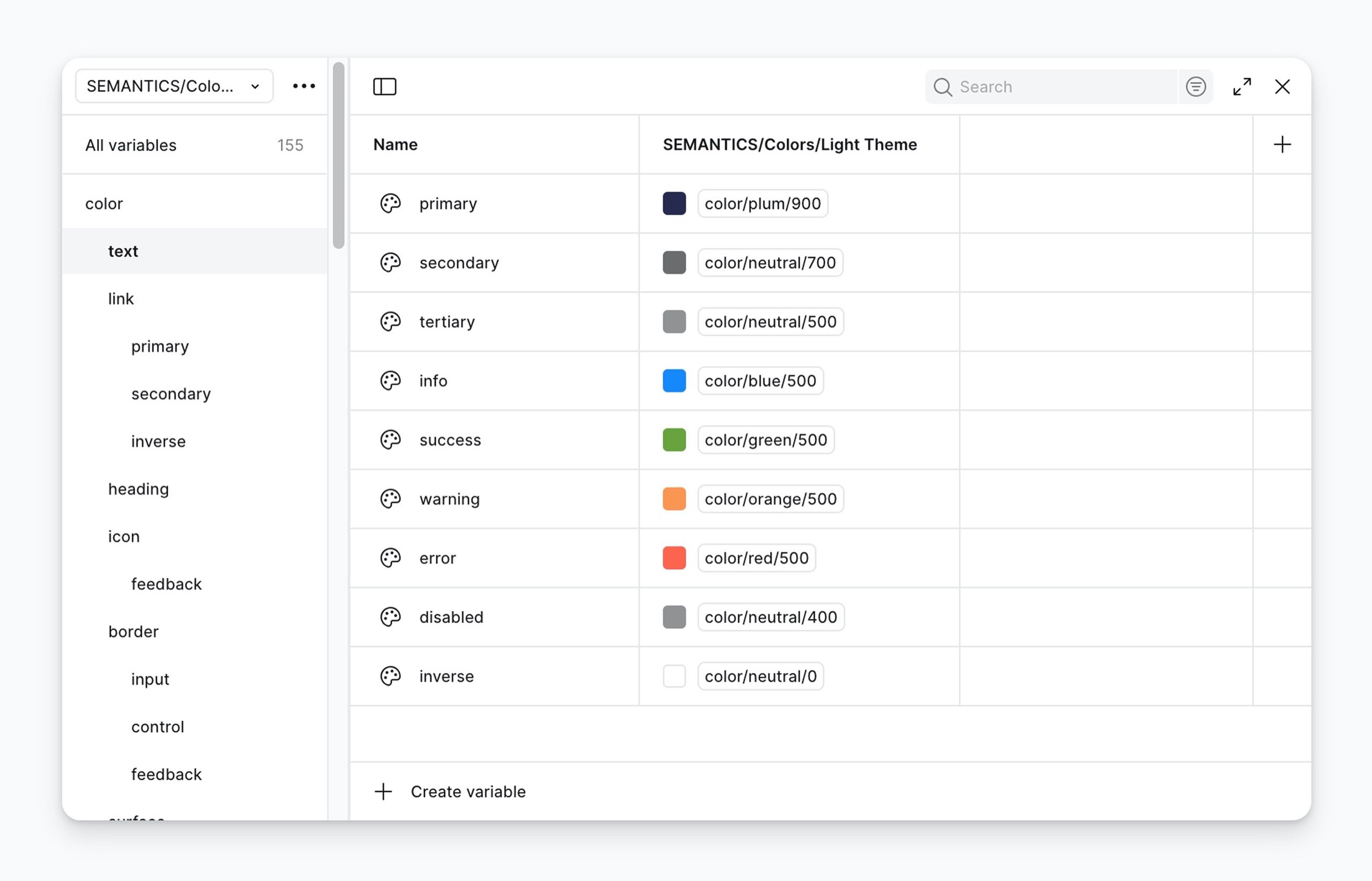The height and width of the screenshot is (881, 1372).
Task: Toggle the sidebar panel icon
Action: coord(385,87)
